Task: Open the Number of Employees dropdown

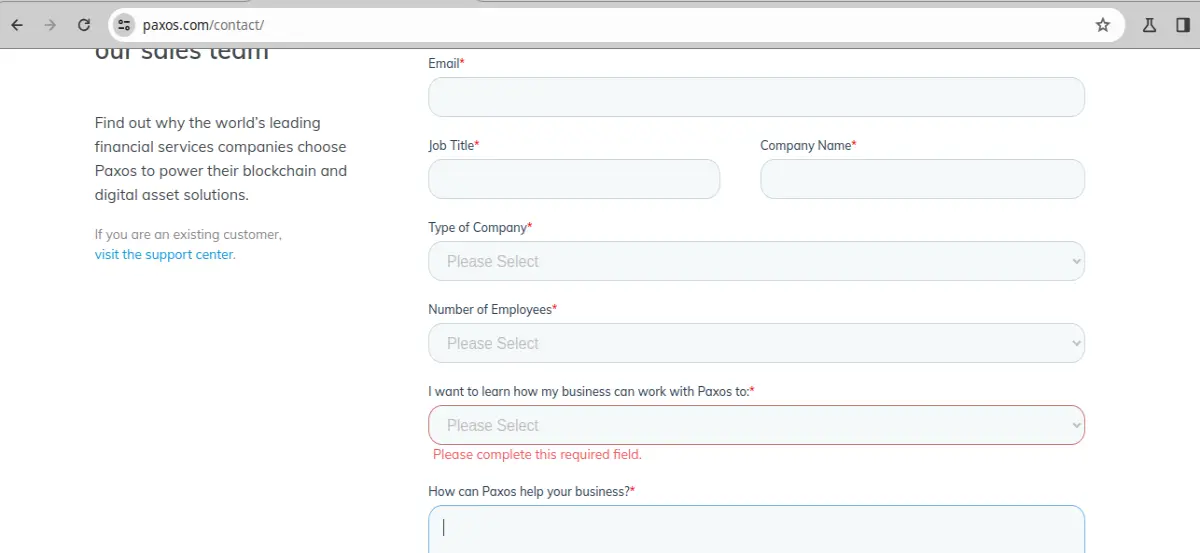Action: (x=756, y=343)
